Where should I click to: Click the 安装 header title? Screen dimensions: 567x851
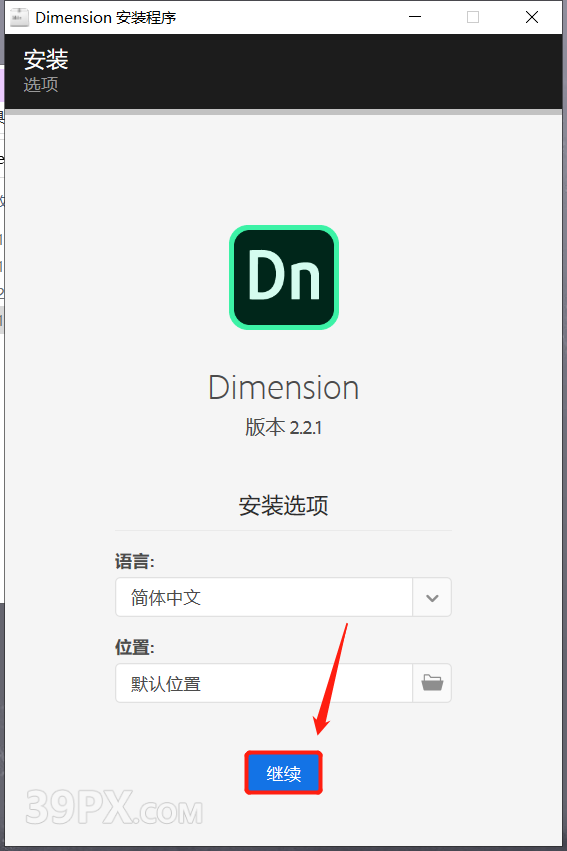(46, 60)
